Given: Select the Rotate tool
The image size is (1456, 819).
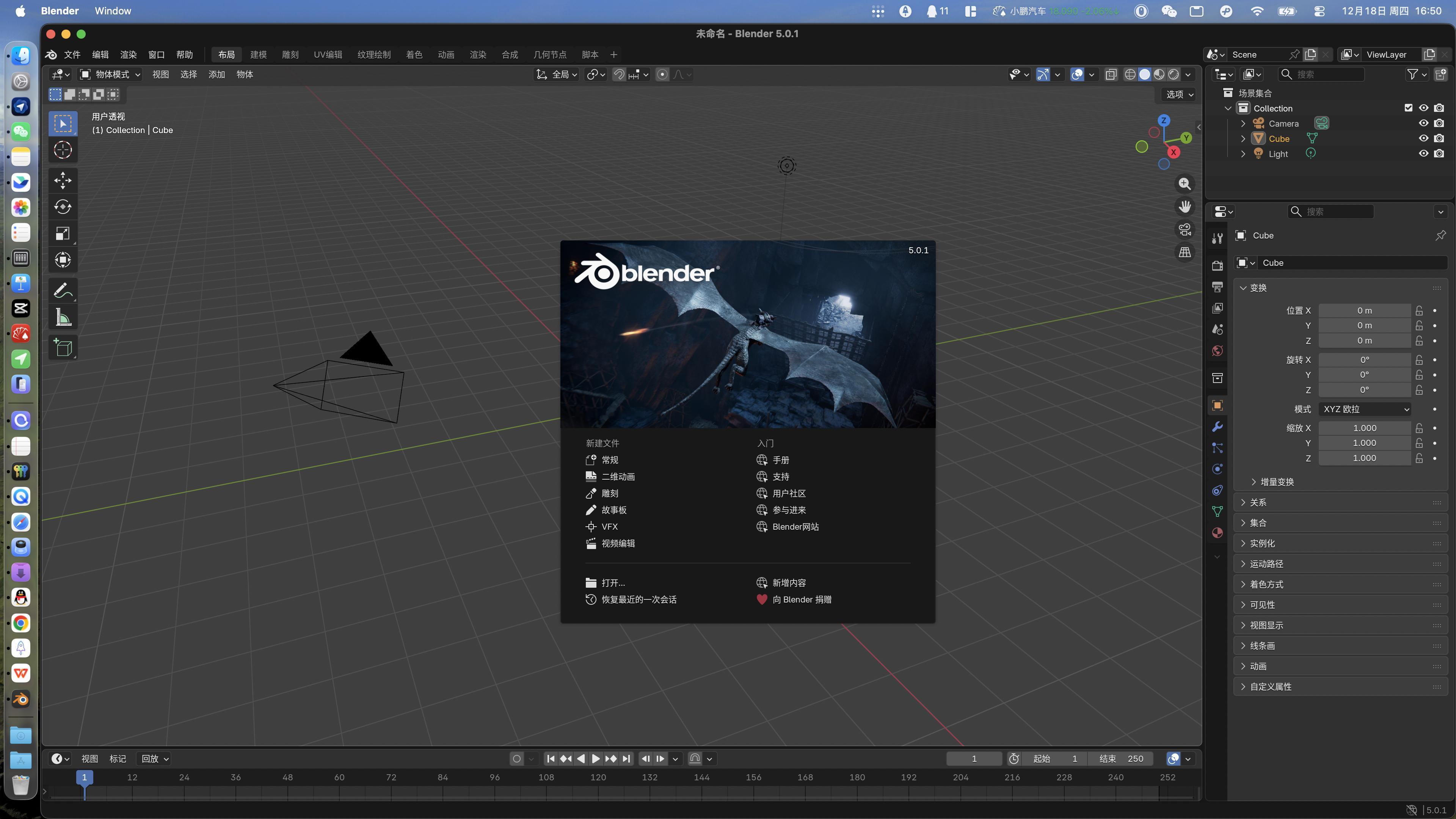Looking at the screenshot, I should [x=63, y=207].
